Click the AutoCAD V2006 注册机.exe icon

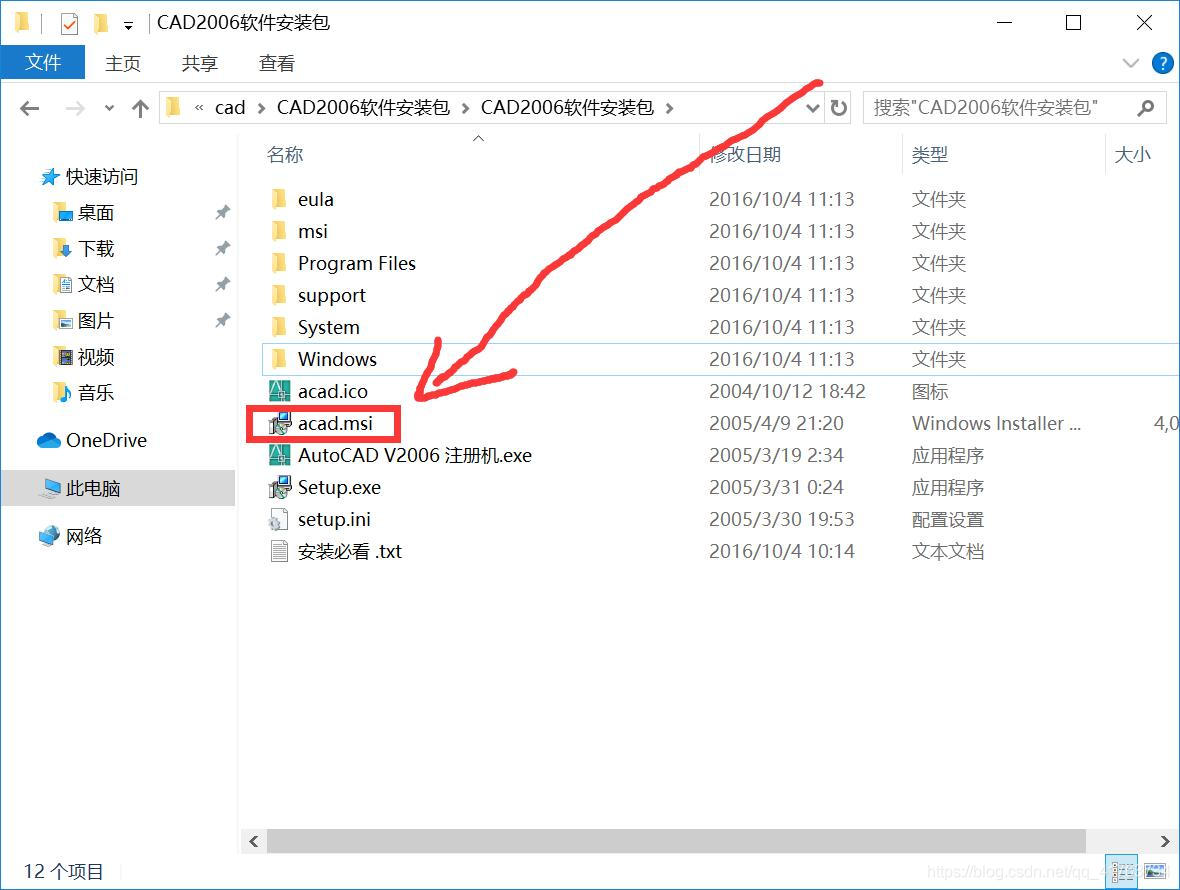(279, 455)
